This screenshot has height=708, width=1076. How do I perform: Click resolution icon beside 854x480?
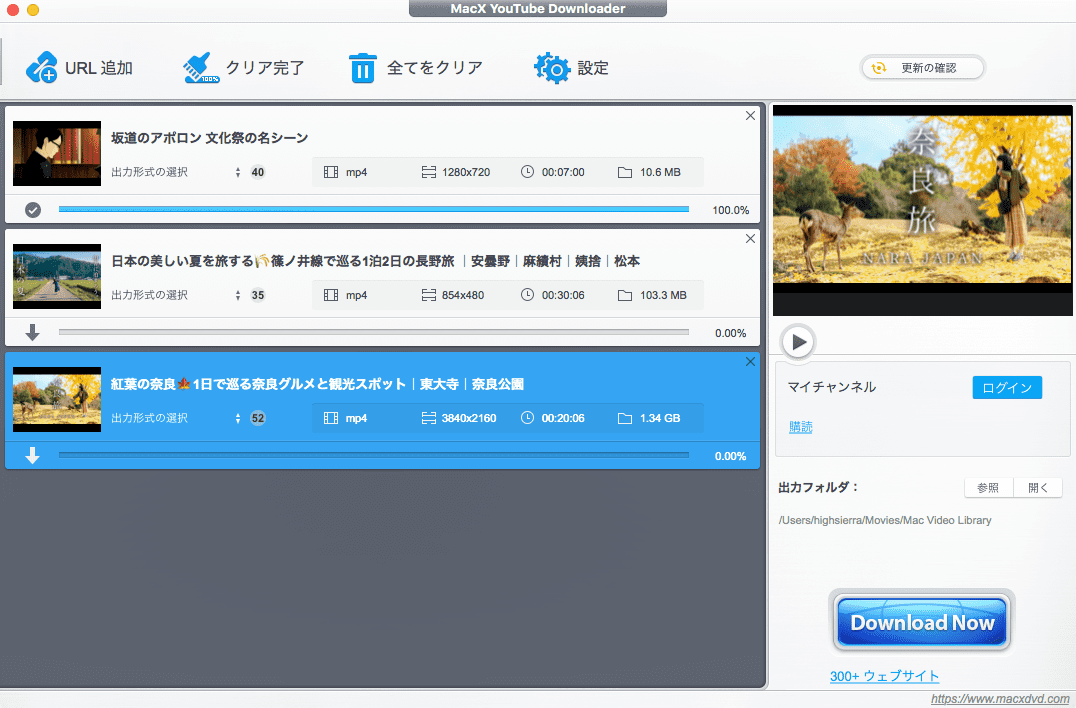[429, 295]
